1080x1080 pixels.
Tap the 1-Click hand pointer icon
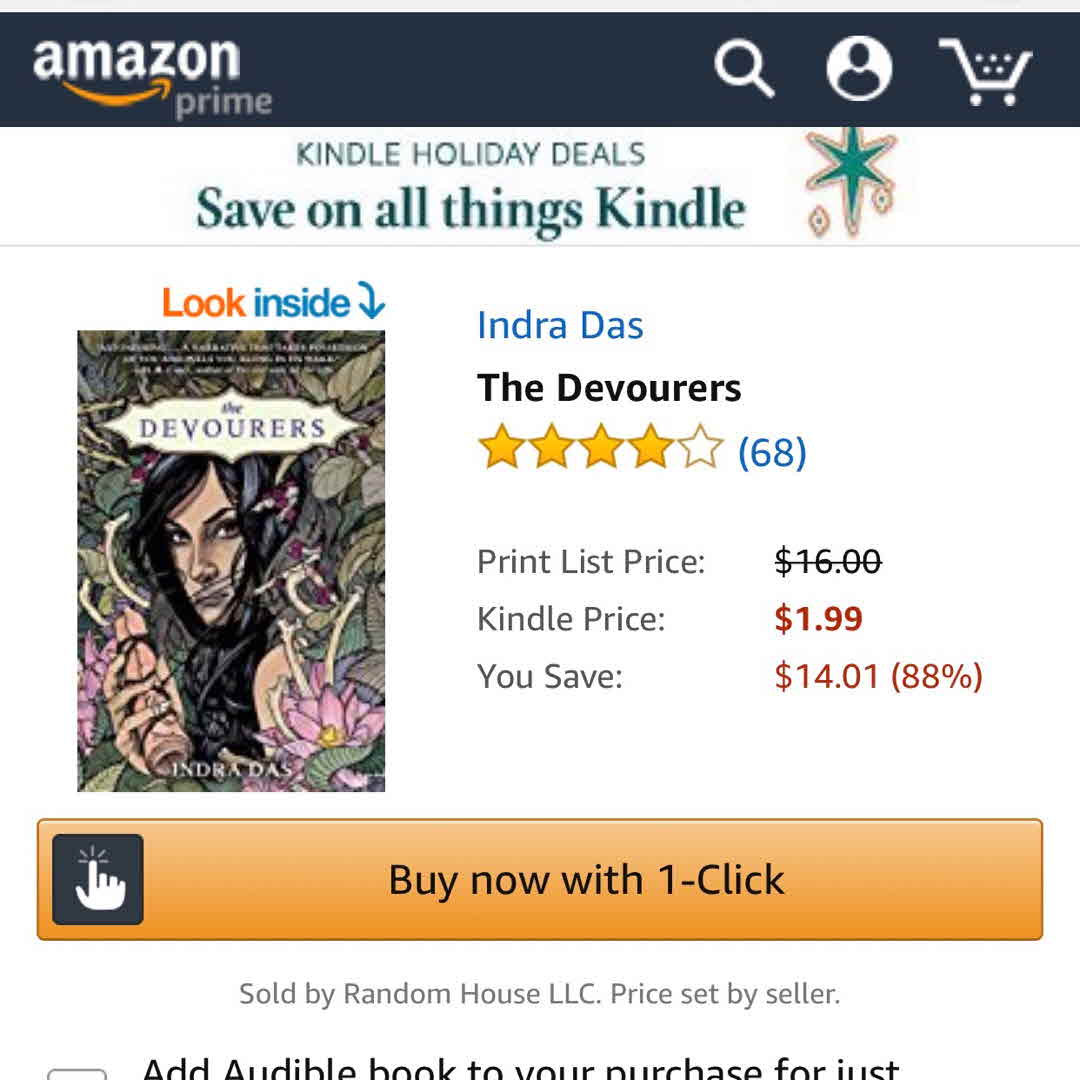(98, 879)
